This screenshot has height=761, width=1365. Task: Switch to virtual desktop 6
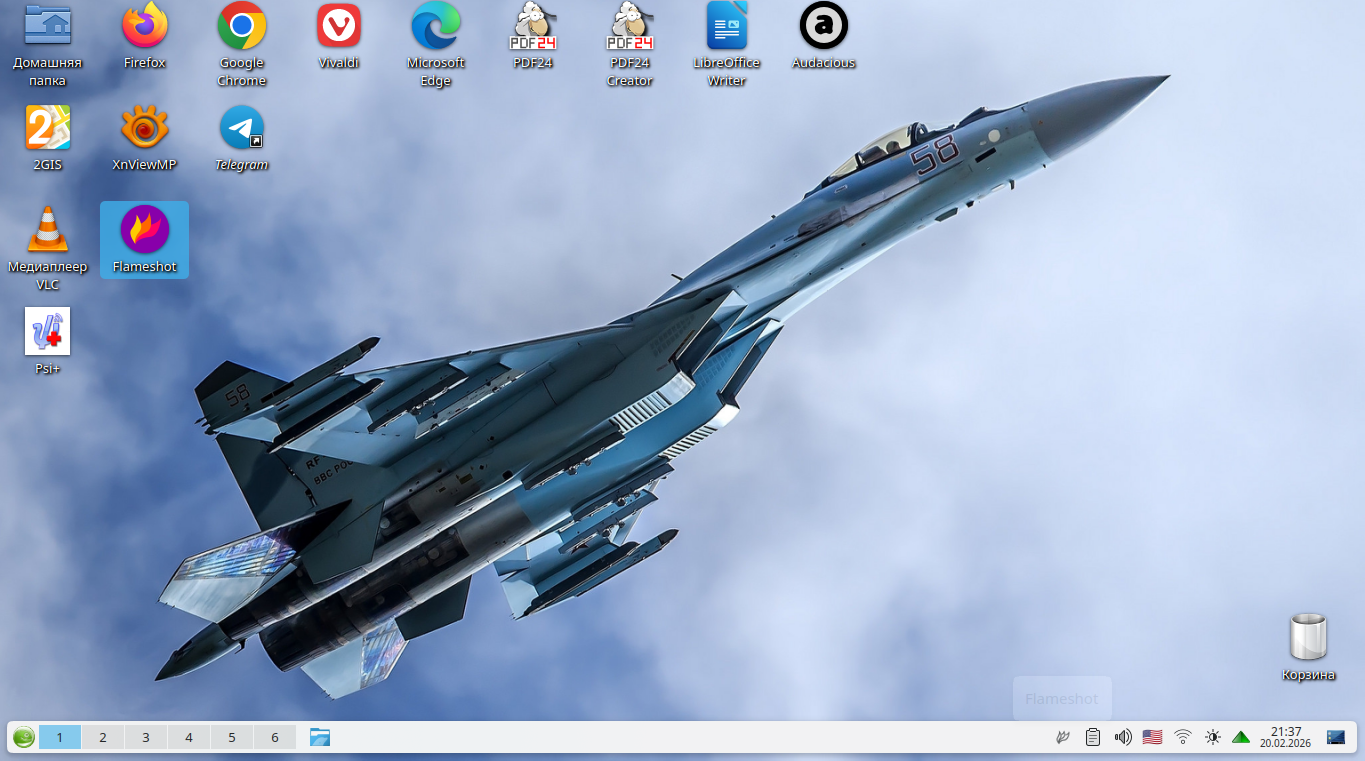pyautogui.click(x=274, y=737)
